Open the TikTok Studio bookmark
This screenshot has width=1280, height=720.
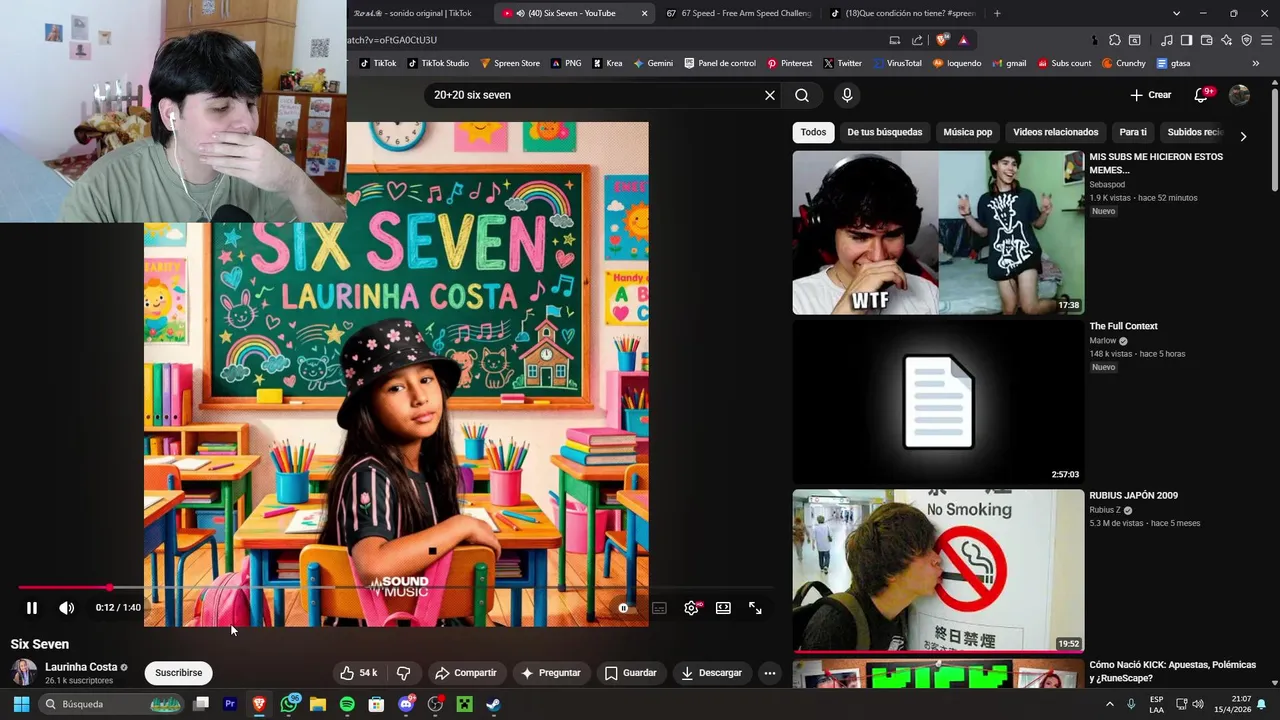437,63
